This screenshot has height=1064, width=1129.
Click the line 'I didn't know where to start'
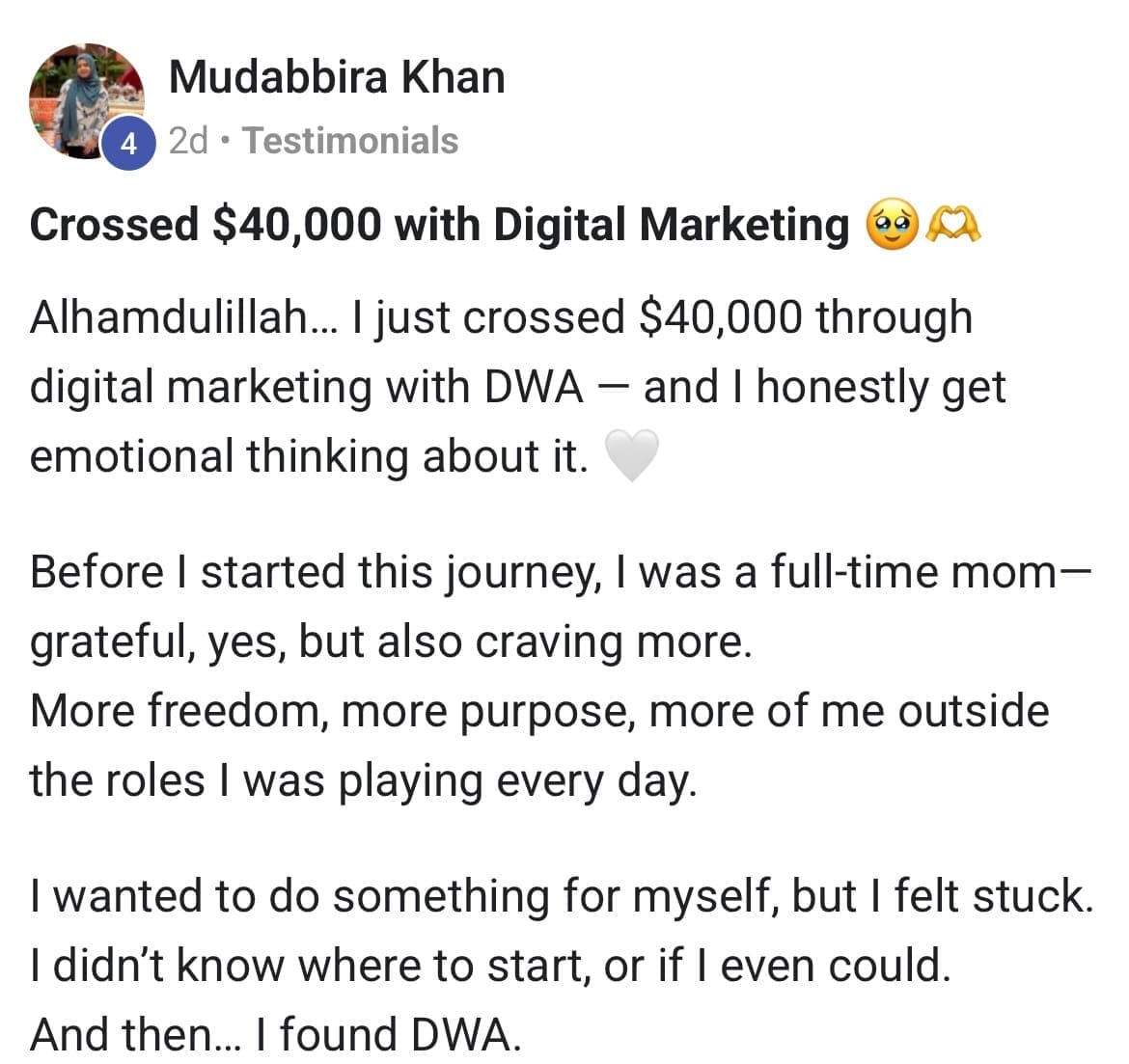[x=490, y=966]
